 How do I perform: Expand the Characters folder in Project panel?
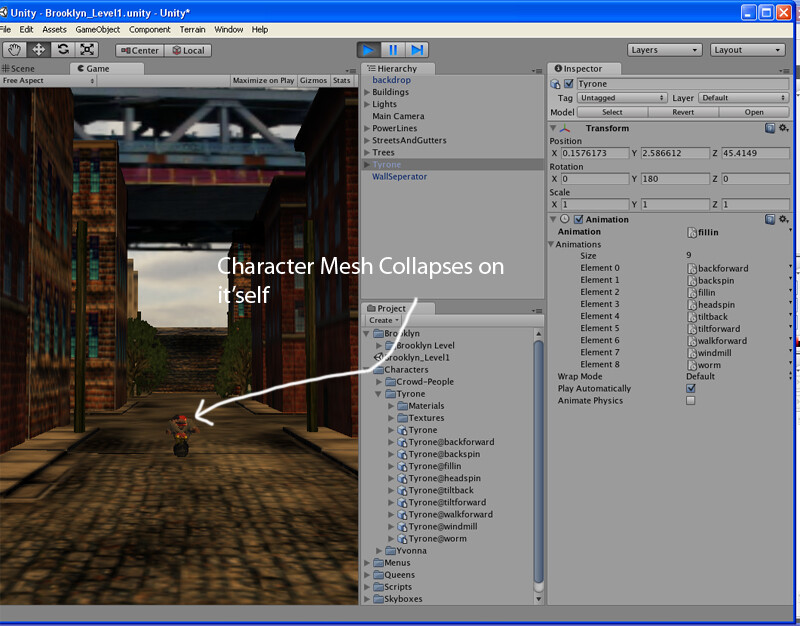coord(368,369)
